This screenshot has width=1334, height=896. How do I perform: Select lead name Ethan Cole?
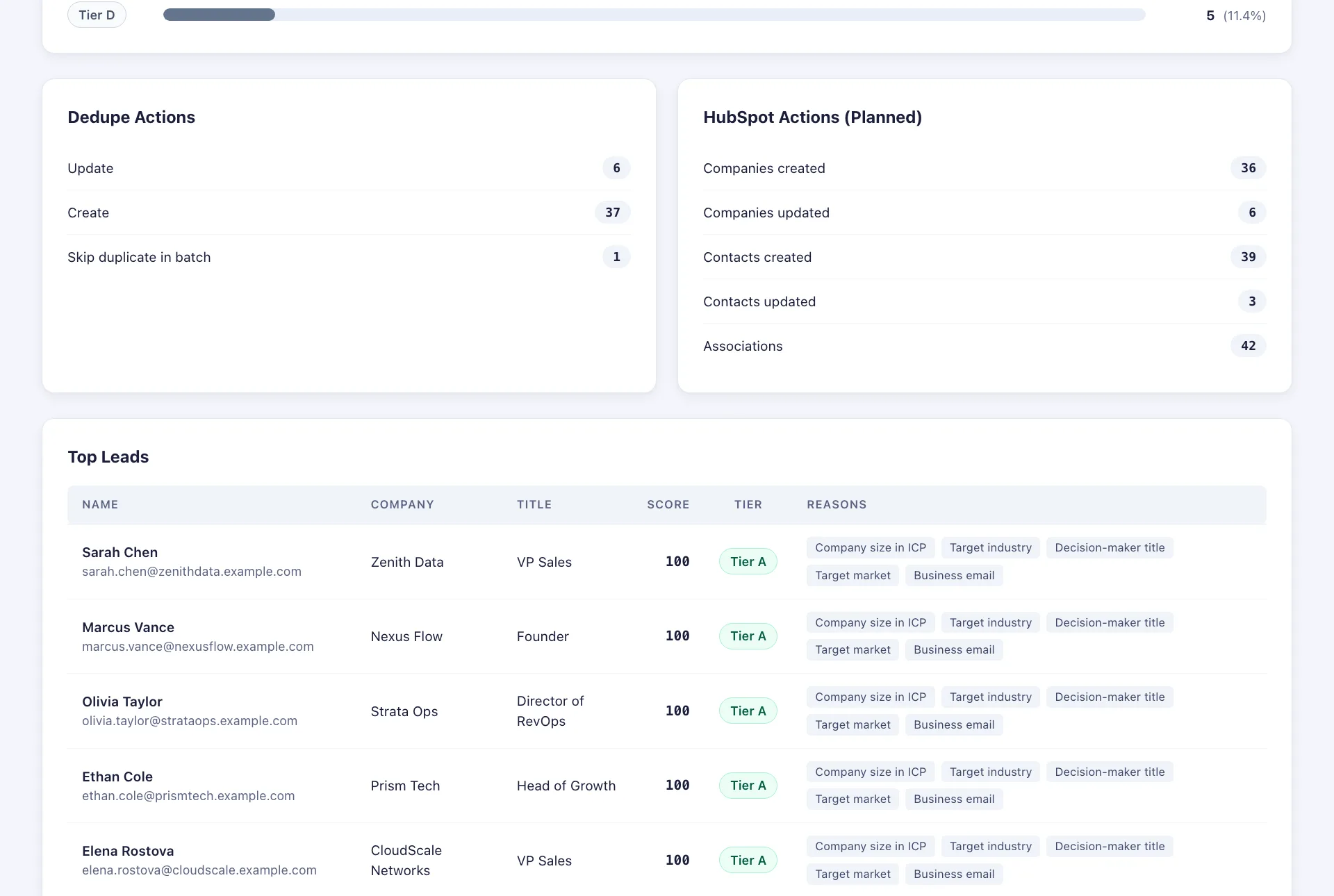[117, 777]
